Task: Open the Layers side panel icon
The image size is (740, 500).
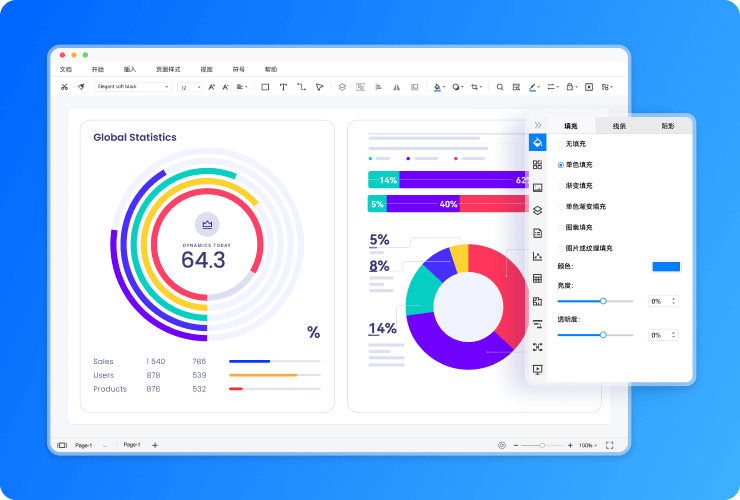Action: pyautogui.click(x=538, y=210)
